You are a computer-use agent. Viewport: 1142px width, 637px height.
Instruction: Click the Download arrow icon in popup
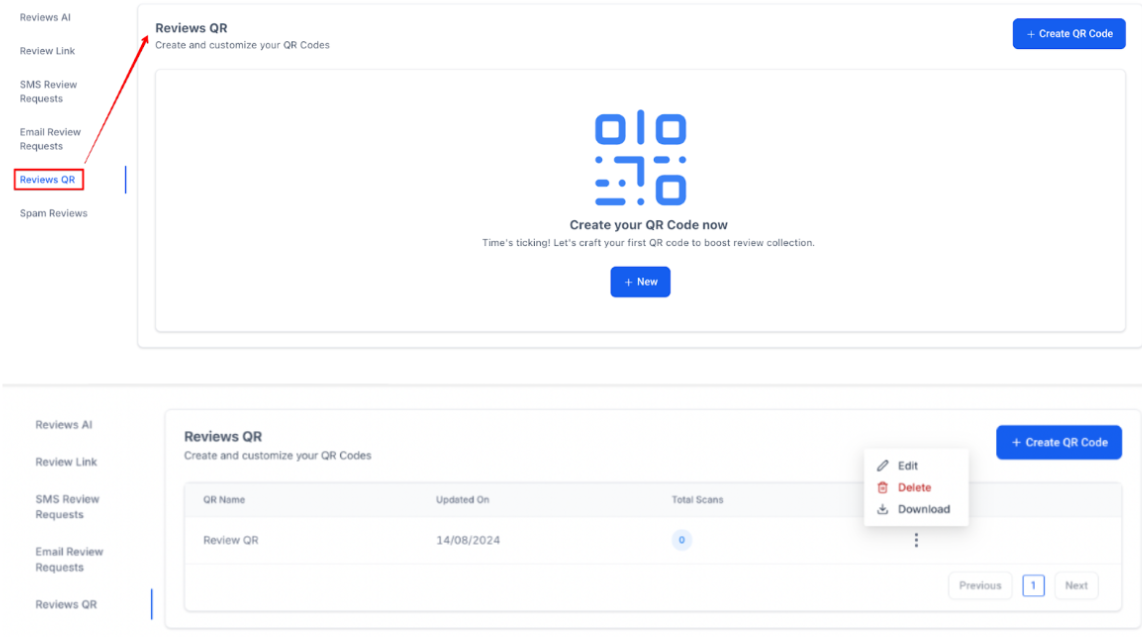[x=883, y=509]
